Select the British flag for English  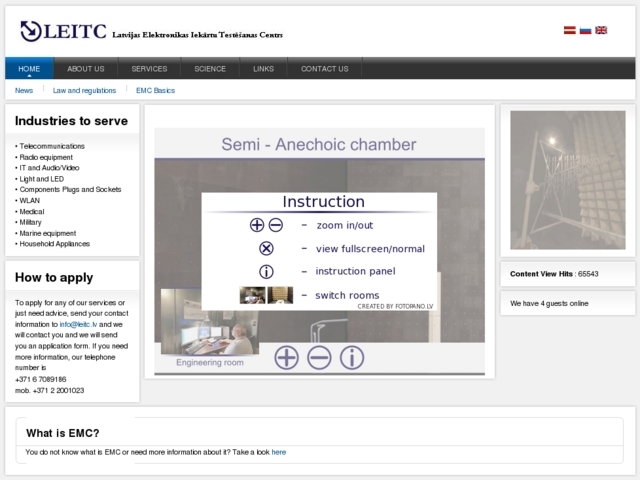[601, 30]
